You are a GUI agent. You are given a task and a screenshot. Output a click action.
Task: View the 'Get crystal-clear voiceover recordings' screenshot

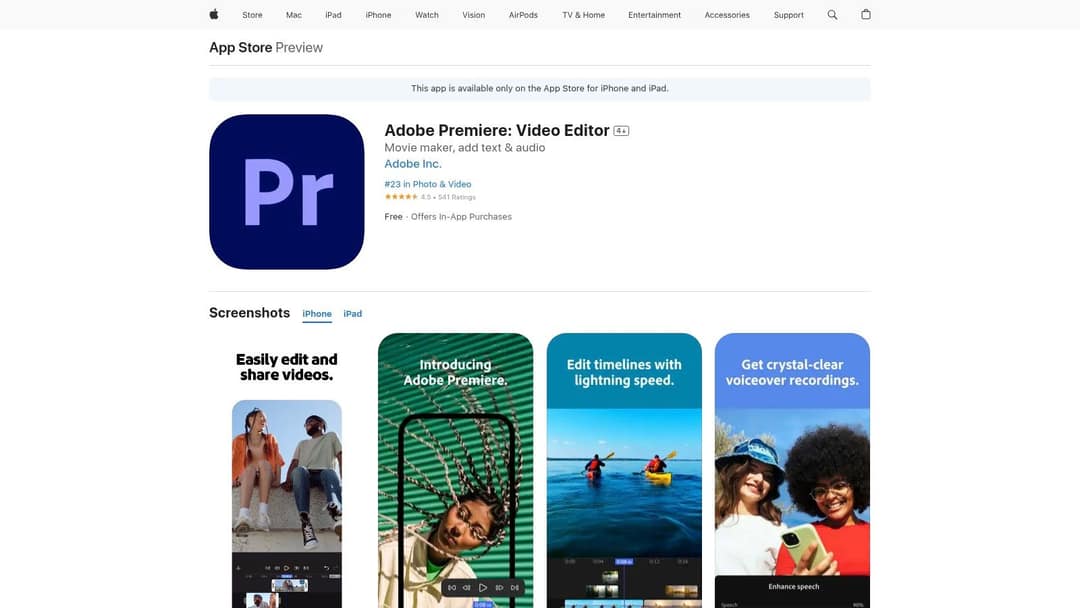point(792,470)
